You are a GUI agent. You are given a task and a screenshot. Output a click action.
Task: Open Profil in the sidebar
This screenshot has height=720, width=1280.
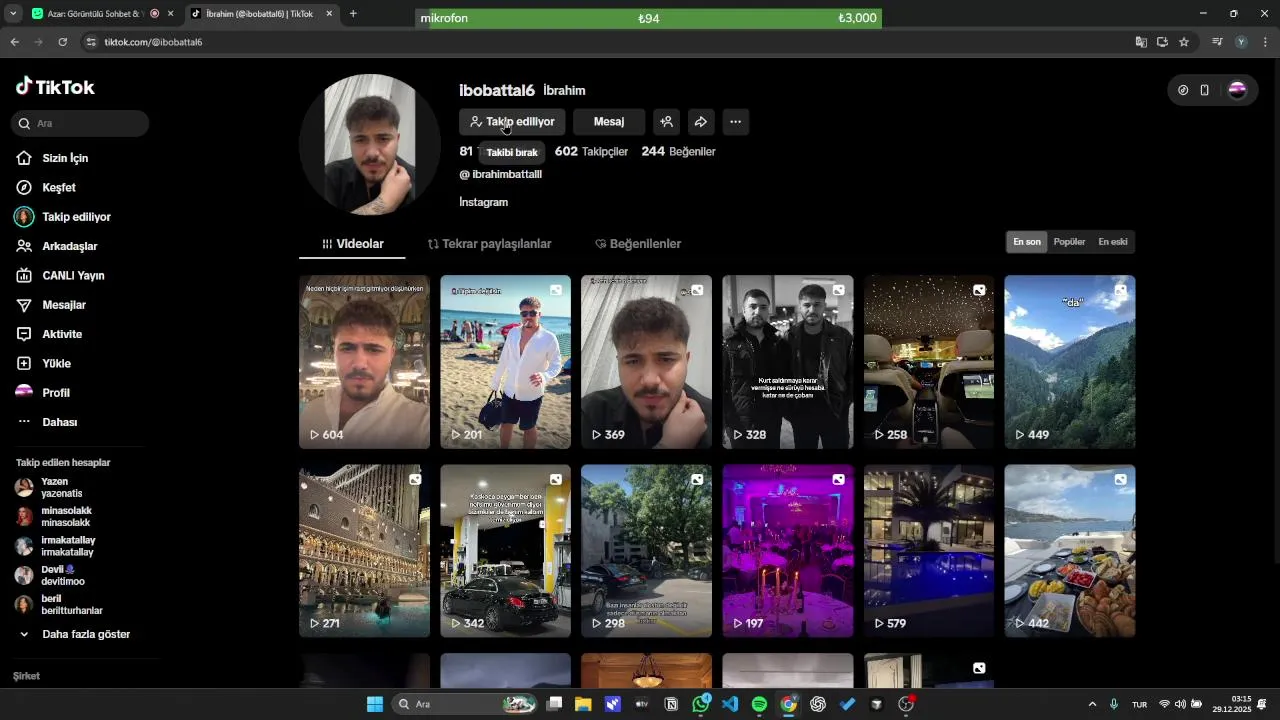[56, 393]
